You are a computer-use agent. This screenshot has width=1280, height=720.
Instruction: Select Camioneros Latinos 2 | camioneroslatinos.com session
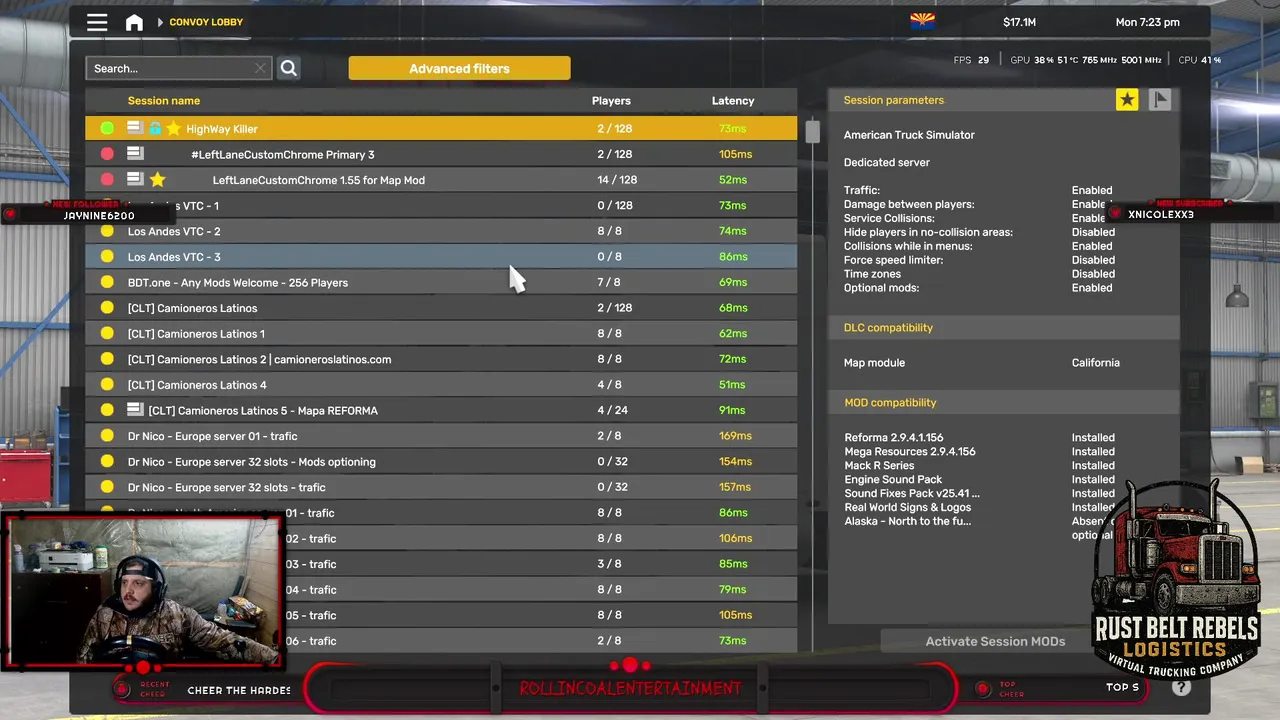pos(441,359)
